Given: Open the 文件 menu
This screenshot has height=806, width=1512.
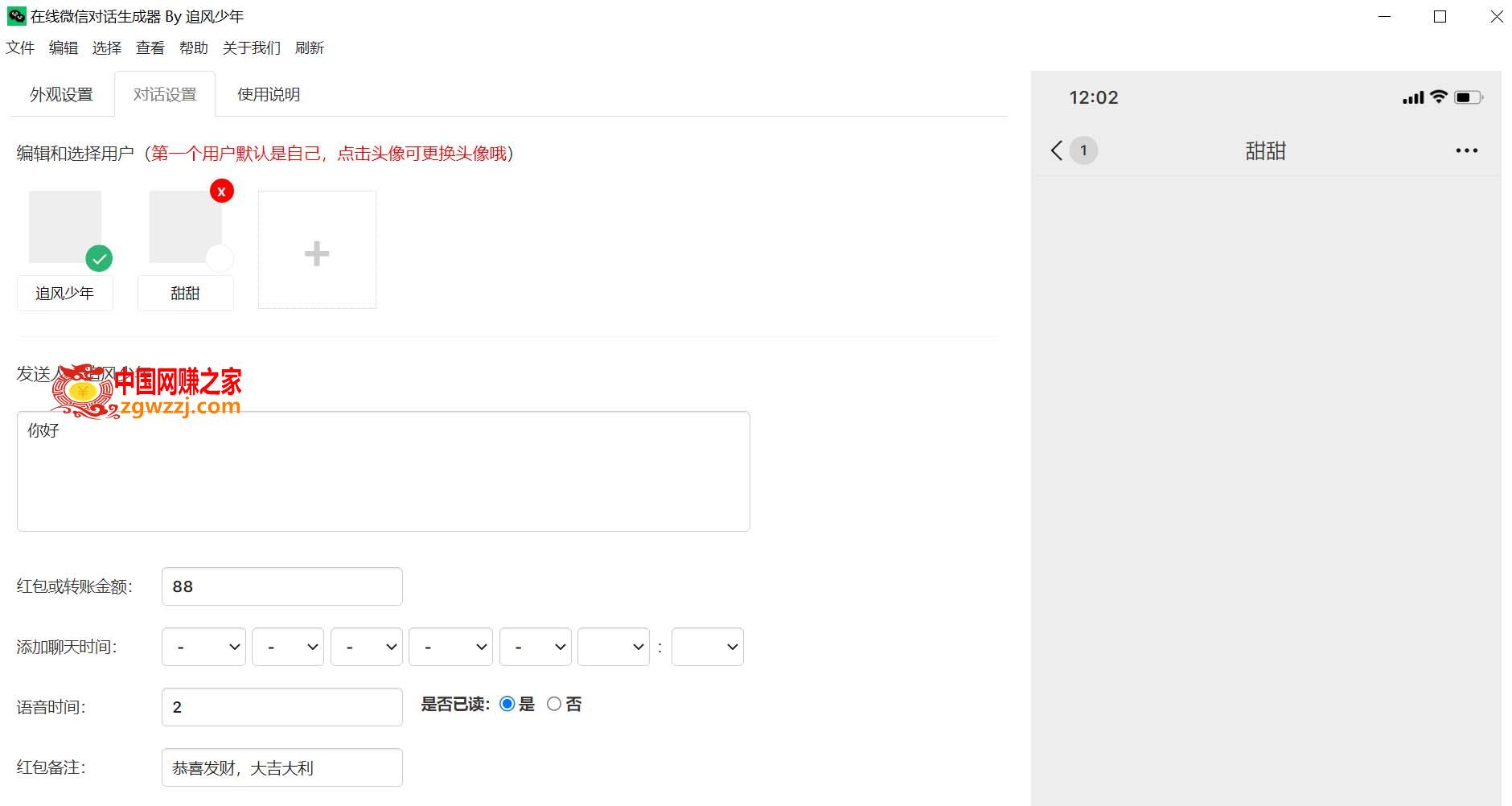Looking at the screenshot, I should (x=20, y=48).
